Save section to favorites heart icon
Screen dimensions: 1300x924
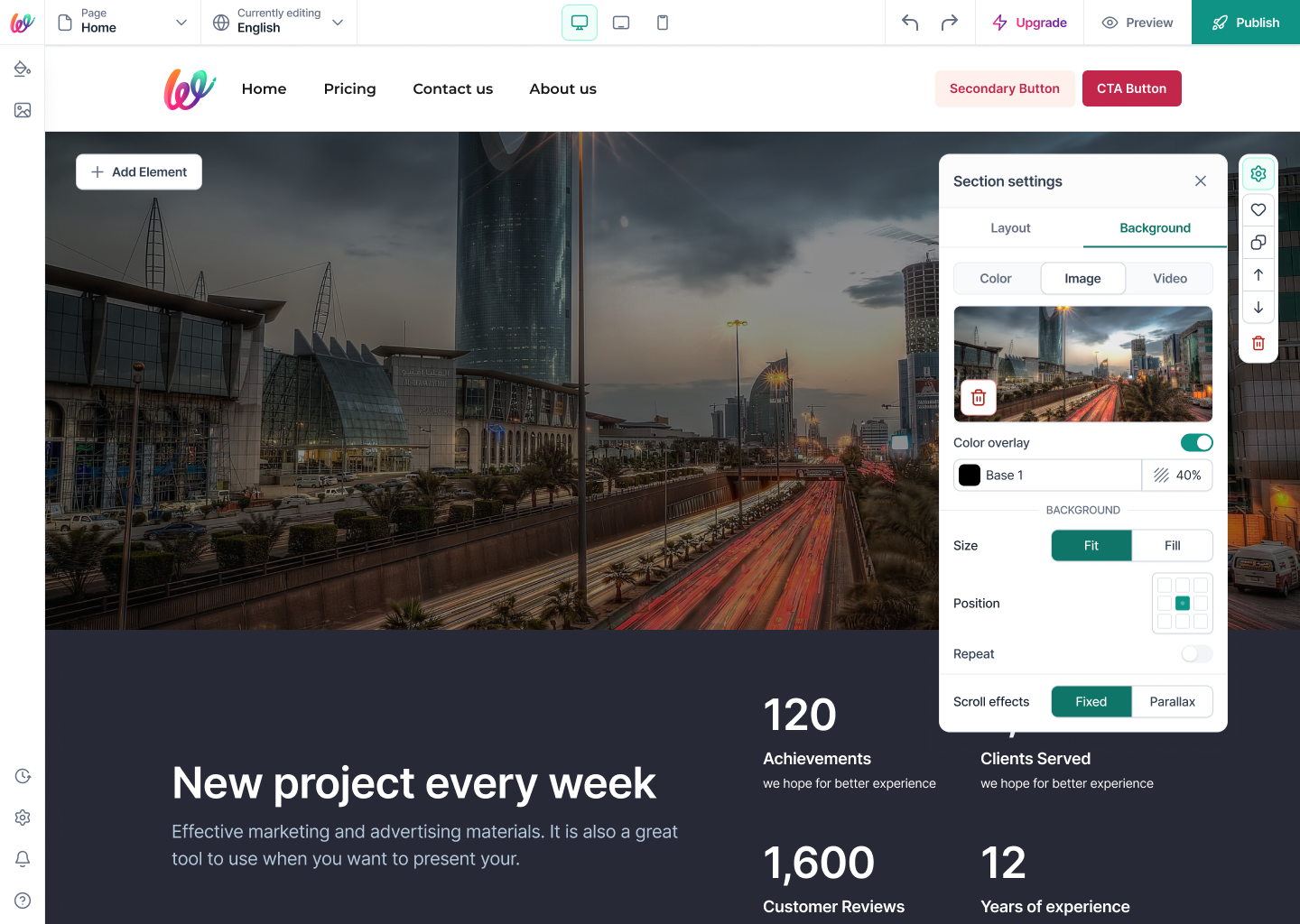click(1258, 209)
